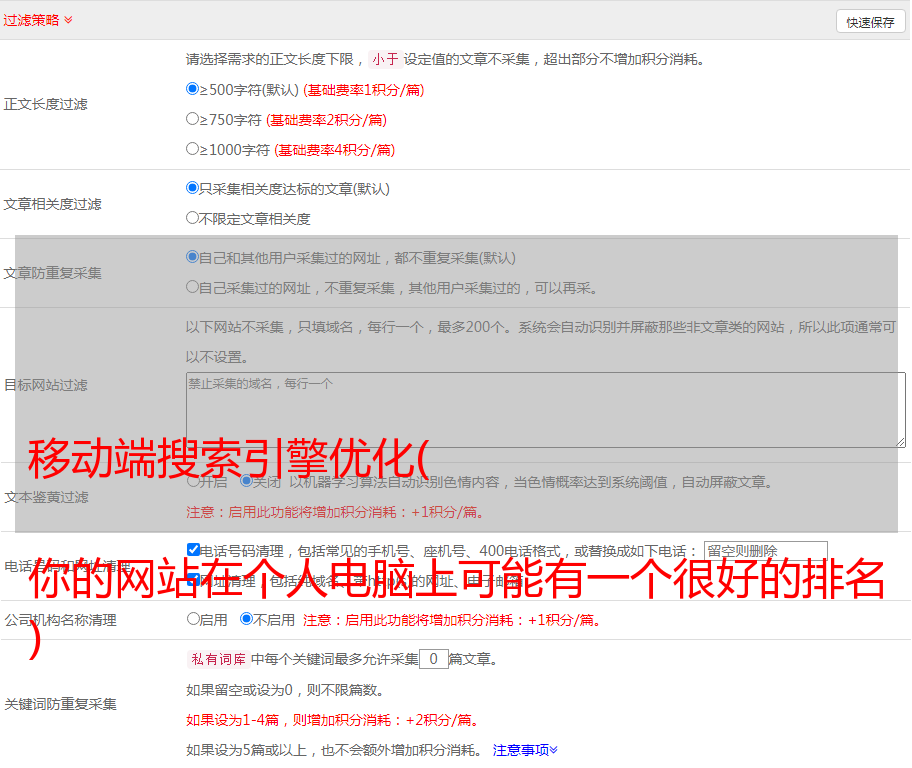
Task: Click the 快速保存 button
Action: (x=870, y=22)
